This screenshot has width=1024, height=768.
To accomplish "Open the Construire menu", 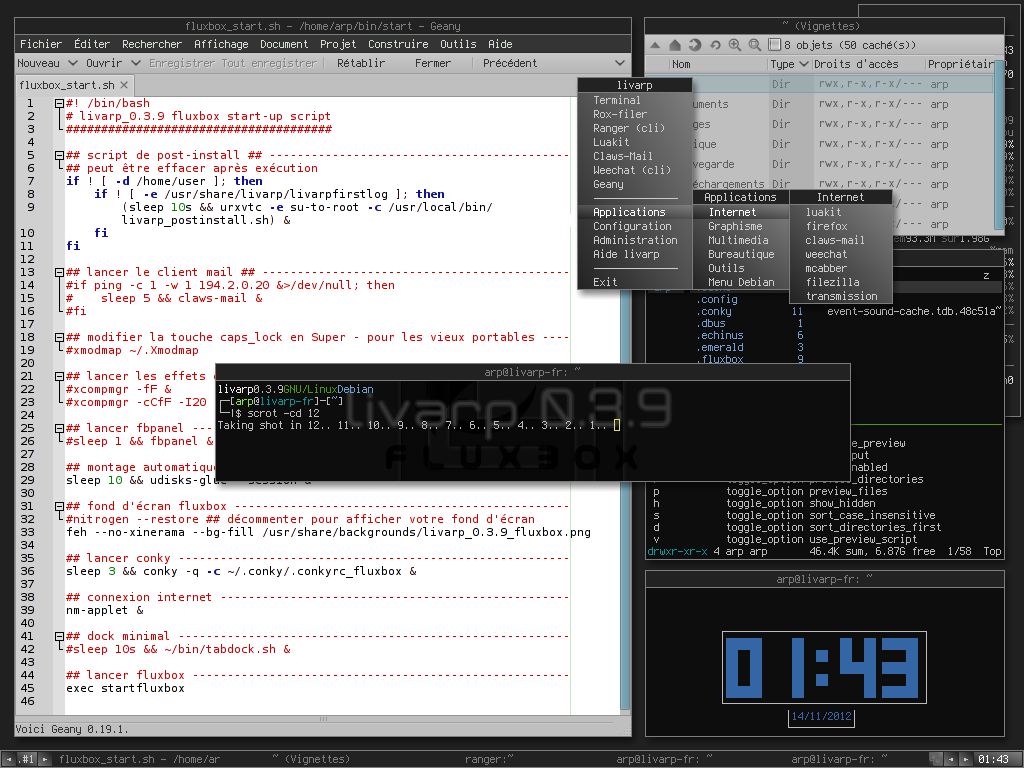I will tap(398, 44).
